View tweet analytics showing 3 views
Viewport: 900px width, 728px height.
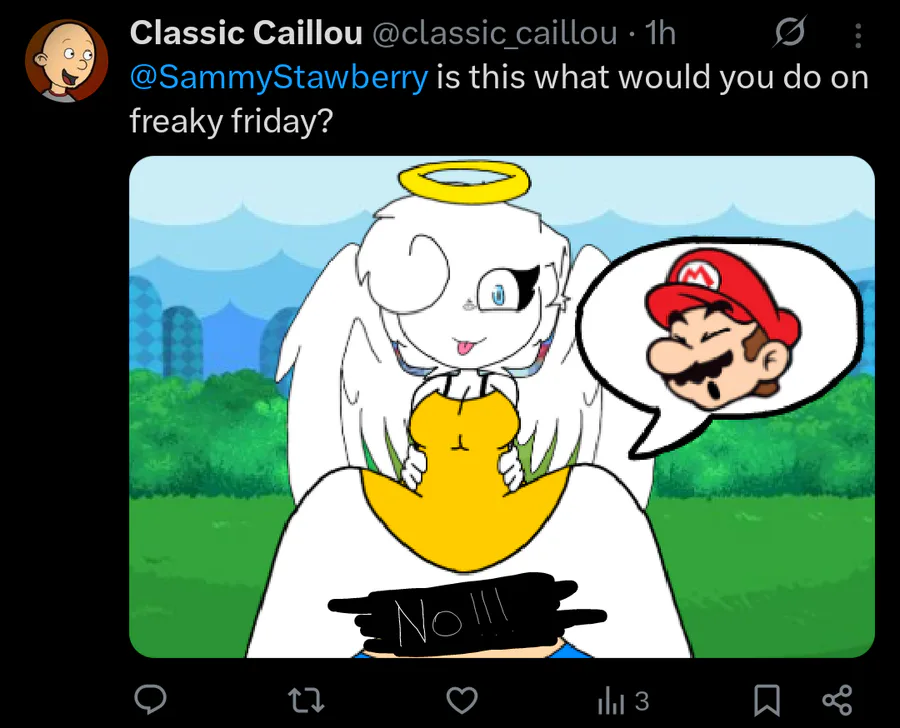click(623, 701)
